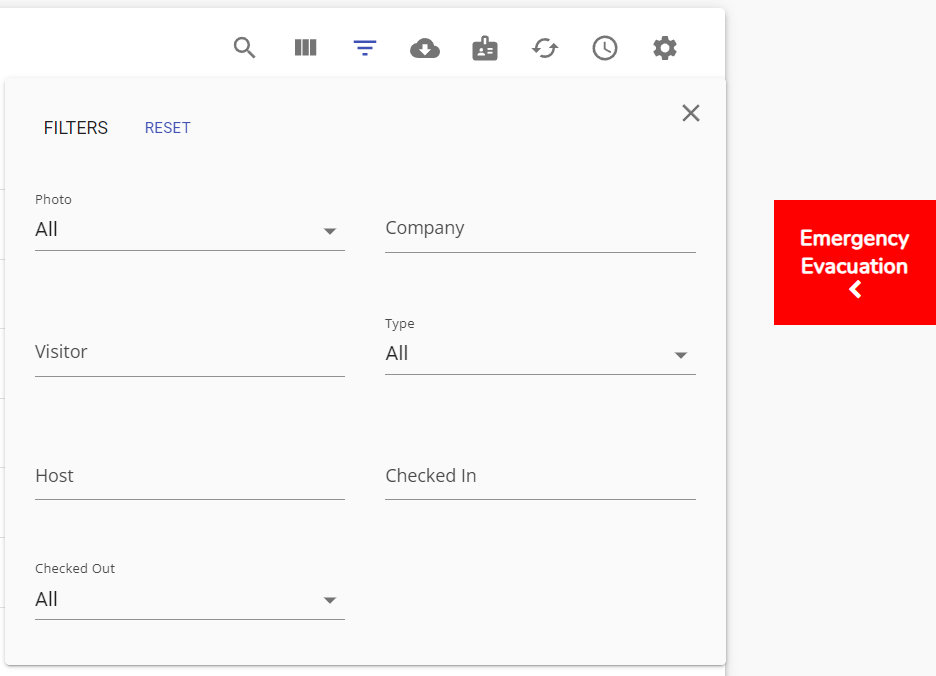The image size is (936, 676).
Task: Refresh the visitor list
Action: pos(544,47)
